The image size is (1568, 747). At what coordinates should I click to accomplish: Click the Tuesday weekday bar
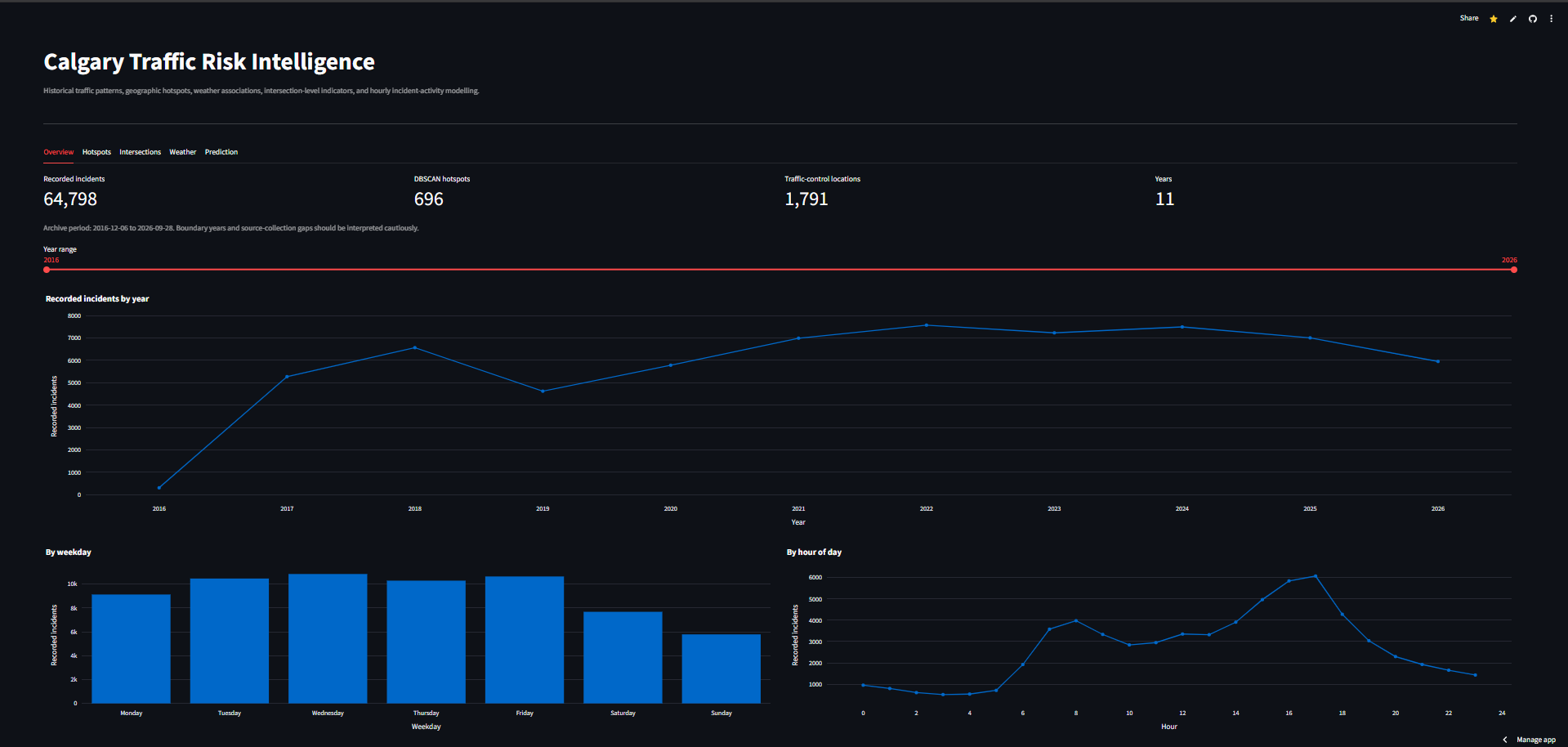tap(230, 641)
